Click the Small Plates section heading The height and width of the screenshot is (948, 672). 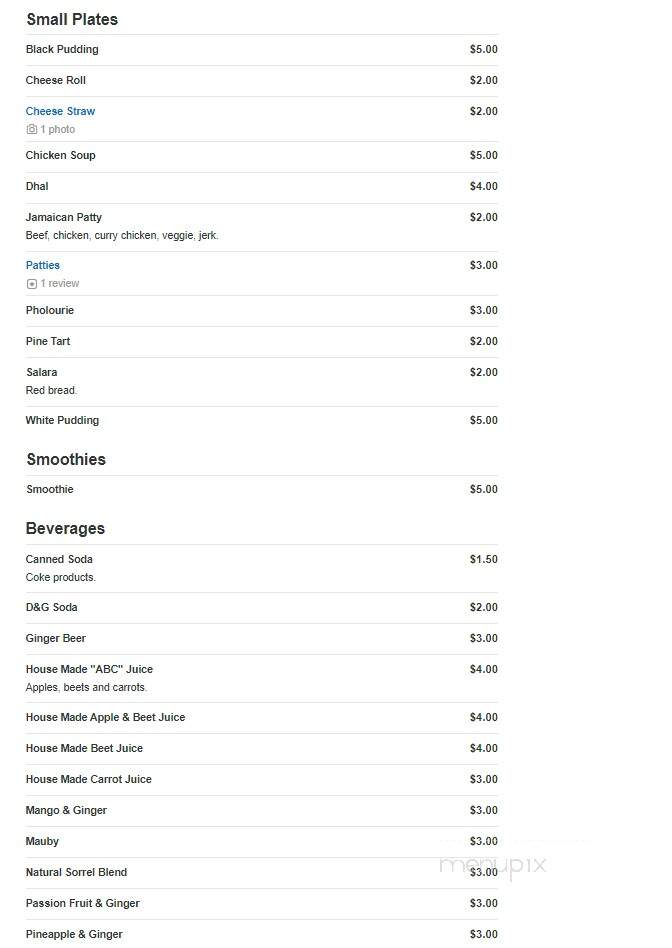point(72,19)
